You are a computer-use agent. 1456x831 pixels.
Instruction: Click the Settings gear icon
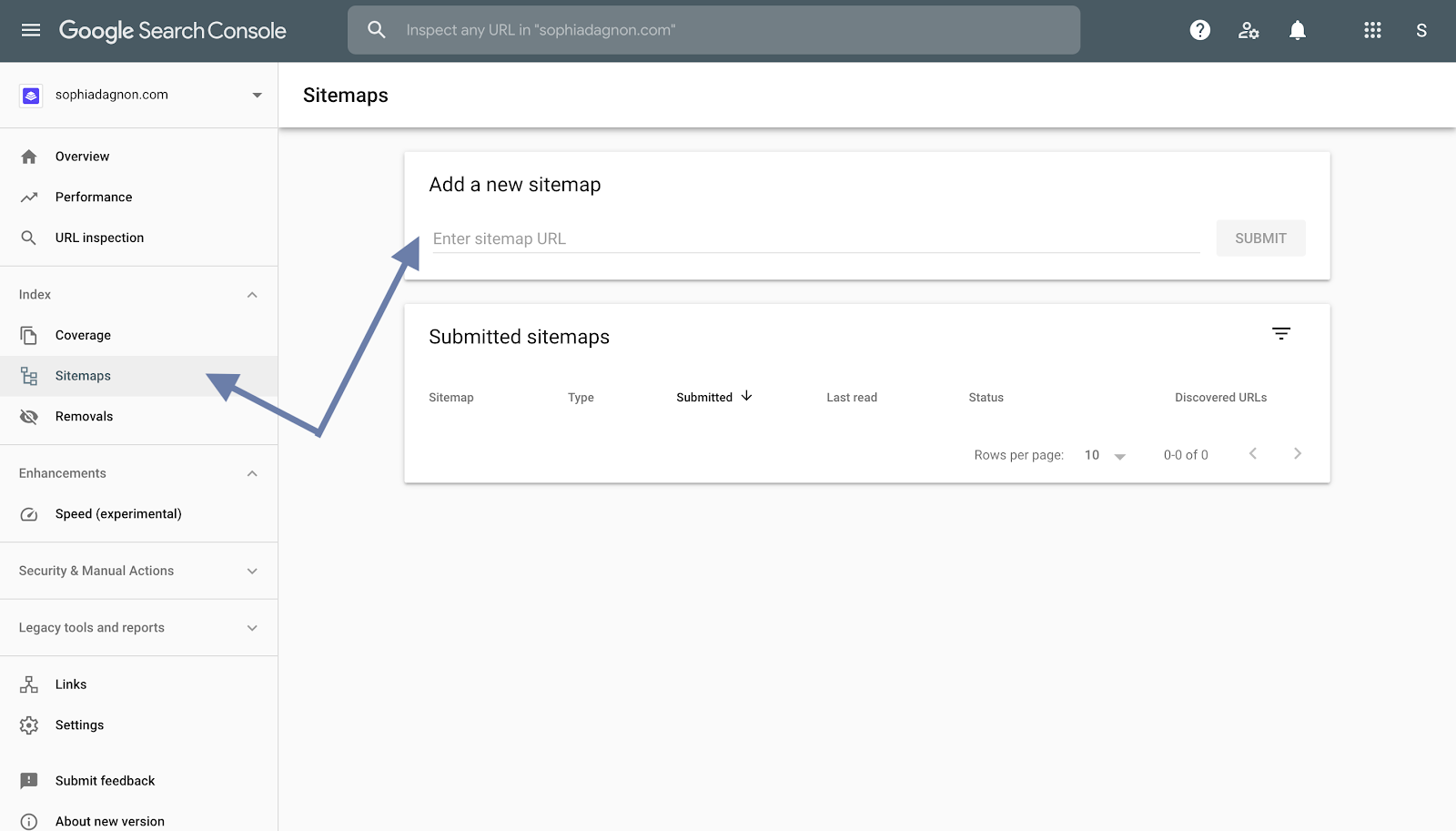pos(29,725)
